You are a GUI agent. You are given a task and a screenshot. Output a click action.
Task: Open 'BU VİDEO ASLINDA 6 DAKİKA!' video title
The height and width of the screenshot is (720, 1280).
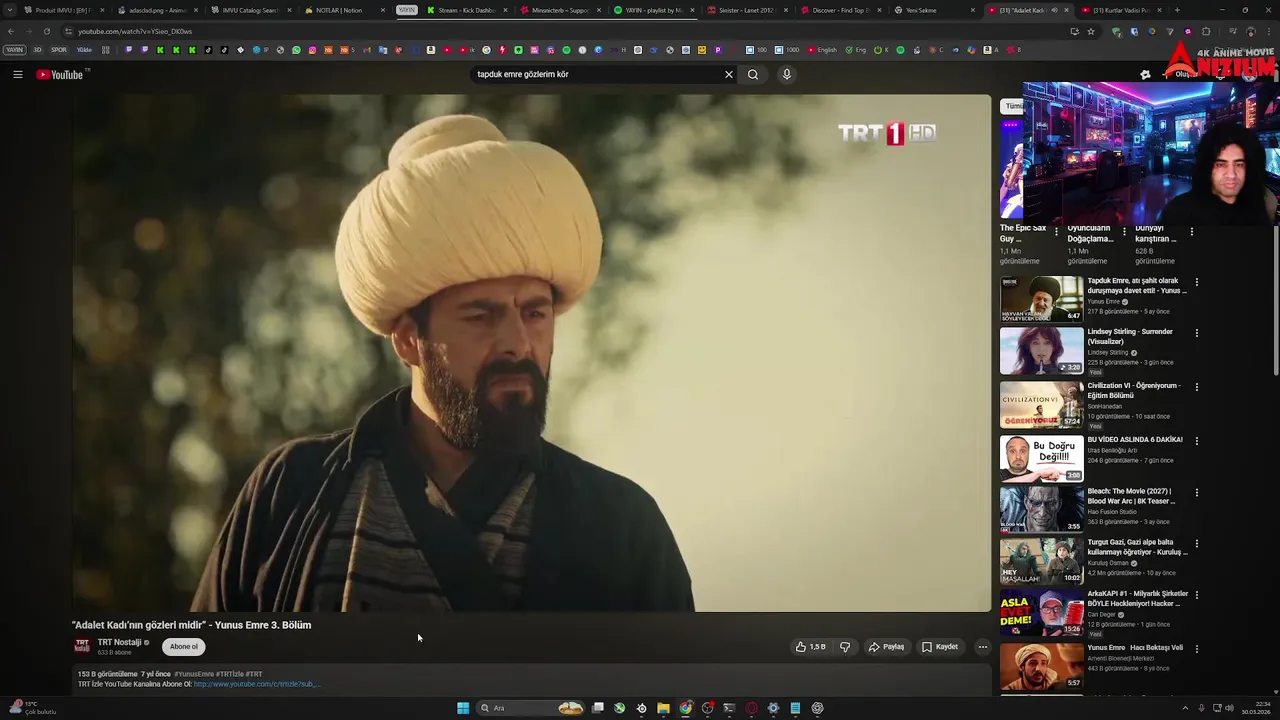pos(1135,440)
